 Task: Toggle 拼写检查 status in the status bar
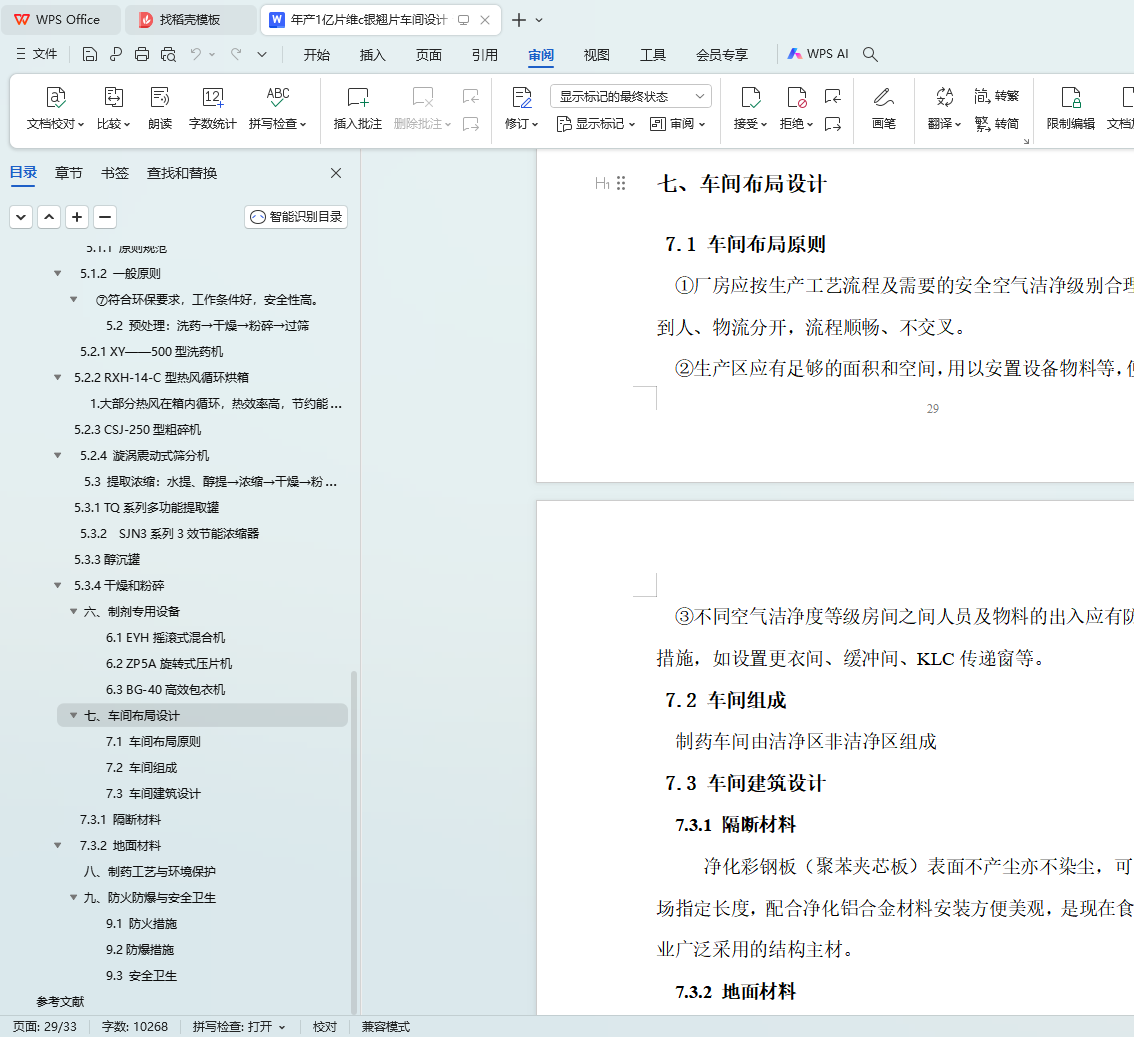pos(239,1027)
